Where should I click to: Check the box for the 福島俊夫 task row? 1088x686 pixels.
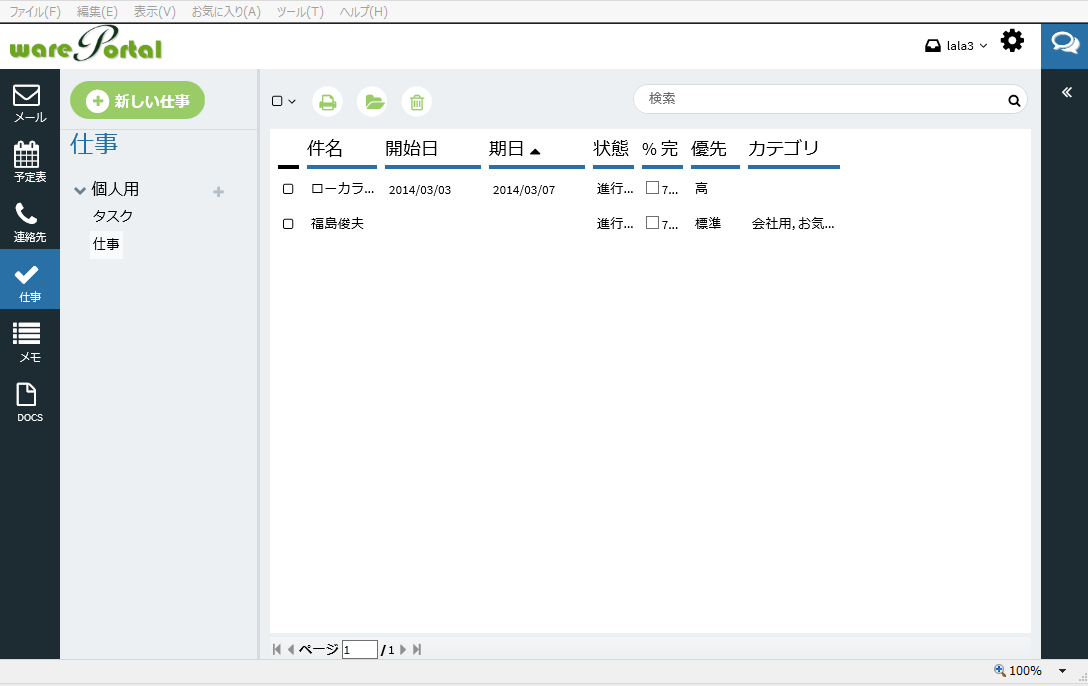(x=288, y=224)
